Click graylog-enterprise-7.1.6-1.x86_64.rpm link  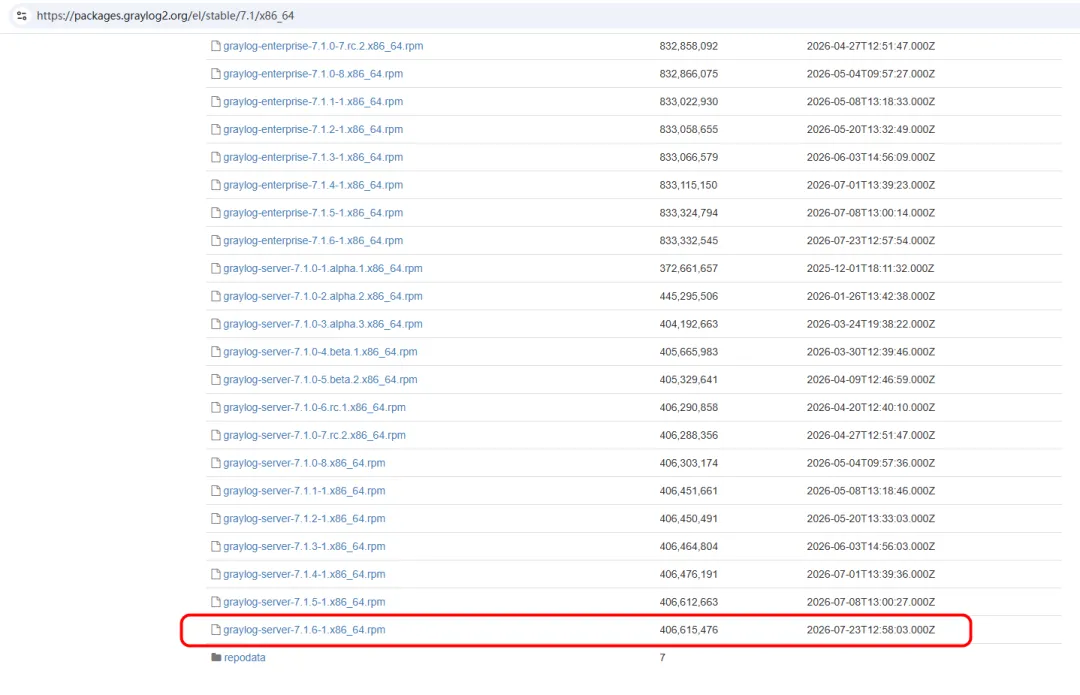tap(313, 240)
